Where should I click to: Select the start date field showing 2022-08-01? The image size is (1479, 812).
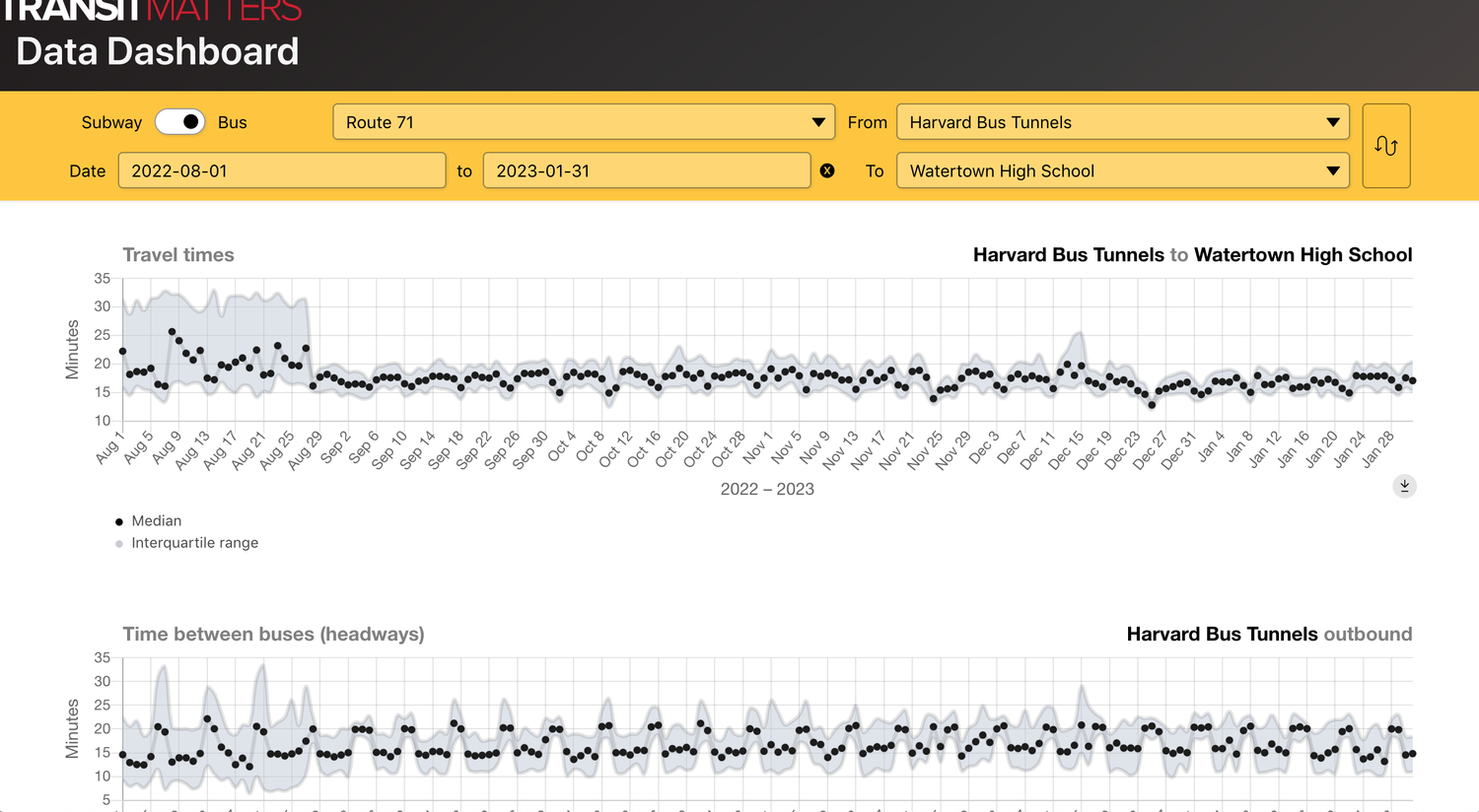pyautogui.click(x=282, y=170)
